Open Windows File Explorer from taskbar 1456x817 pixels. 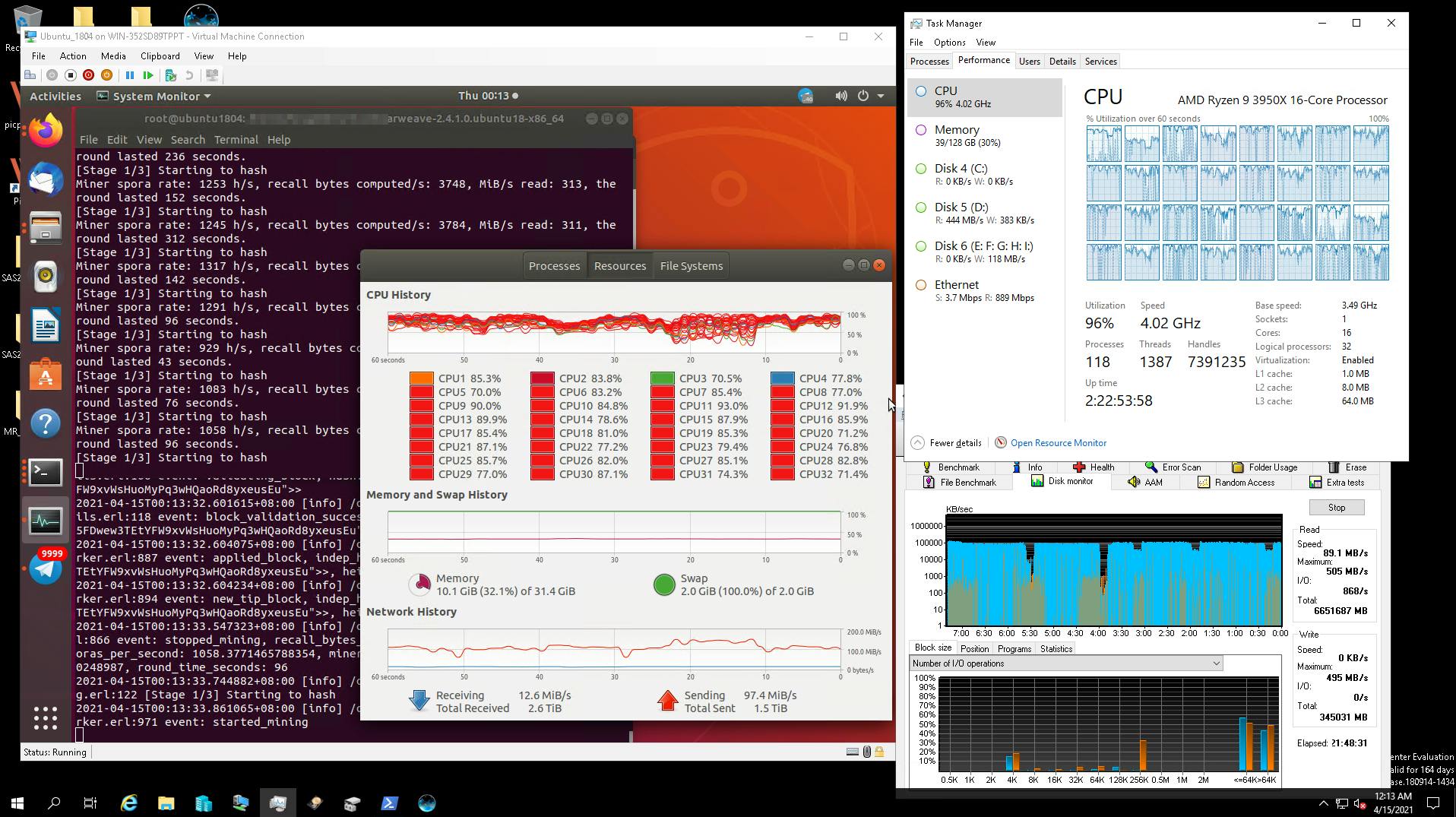click(x=166, y=803)
